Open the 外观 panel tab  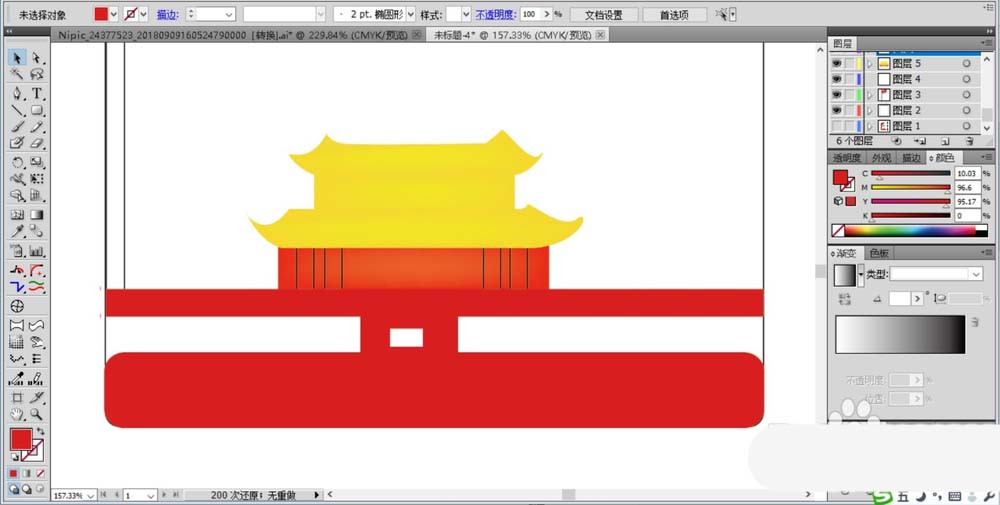tap(881, 157)
